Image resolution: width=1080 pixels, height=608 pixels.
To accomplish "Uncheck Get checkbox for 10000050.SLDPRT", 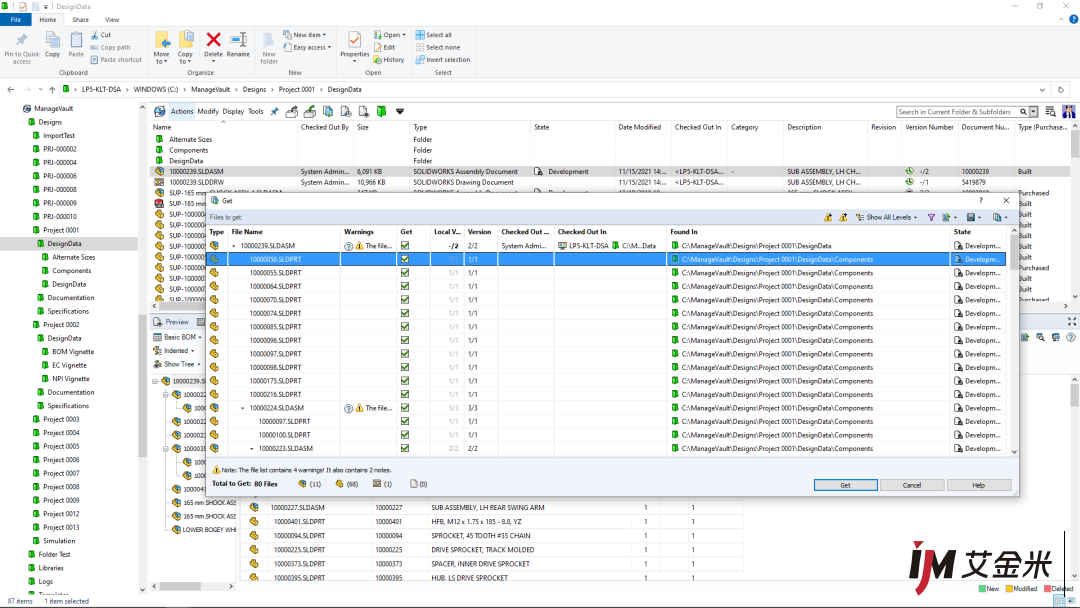I will 405,260.
